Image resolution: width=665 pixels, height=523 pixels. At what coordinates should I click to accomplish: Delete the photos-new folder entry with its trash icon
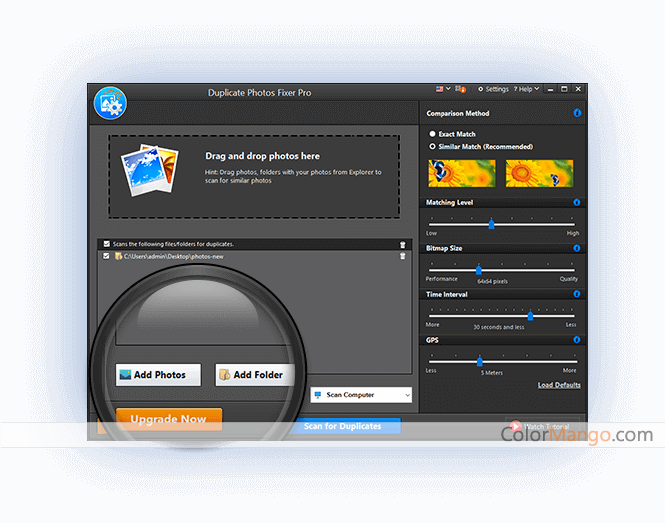pyautogui.click(x=402, y=256)
